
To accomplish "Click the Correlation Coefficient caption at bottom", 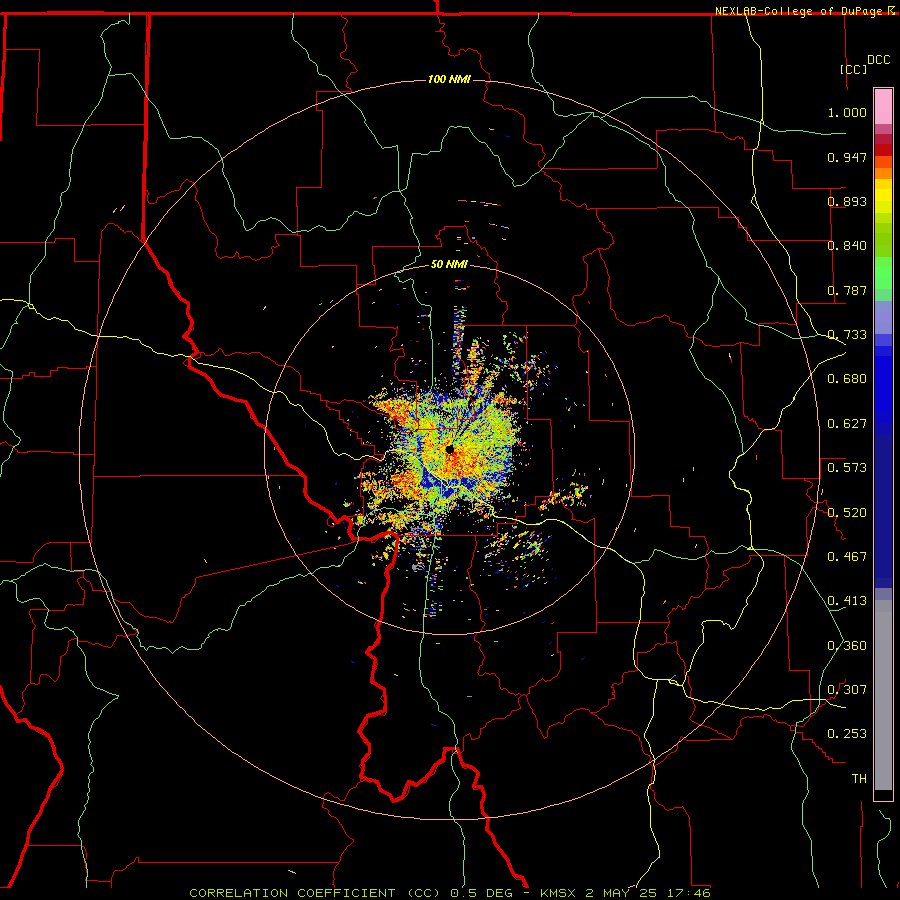I will click(x=450, y=893).
